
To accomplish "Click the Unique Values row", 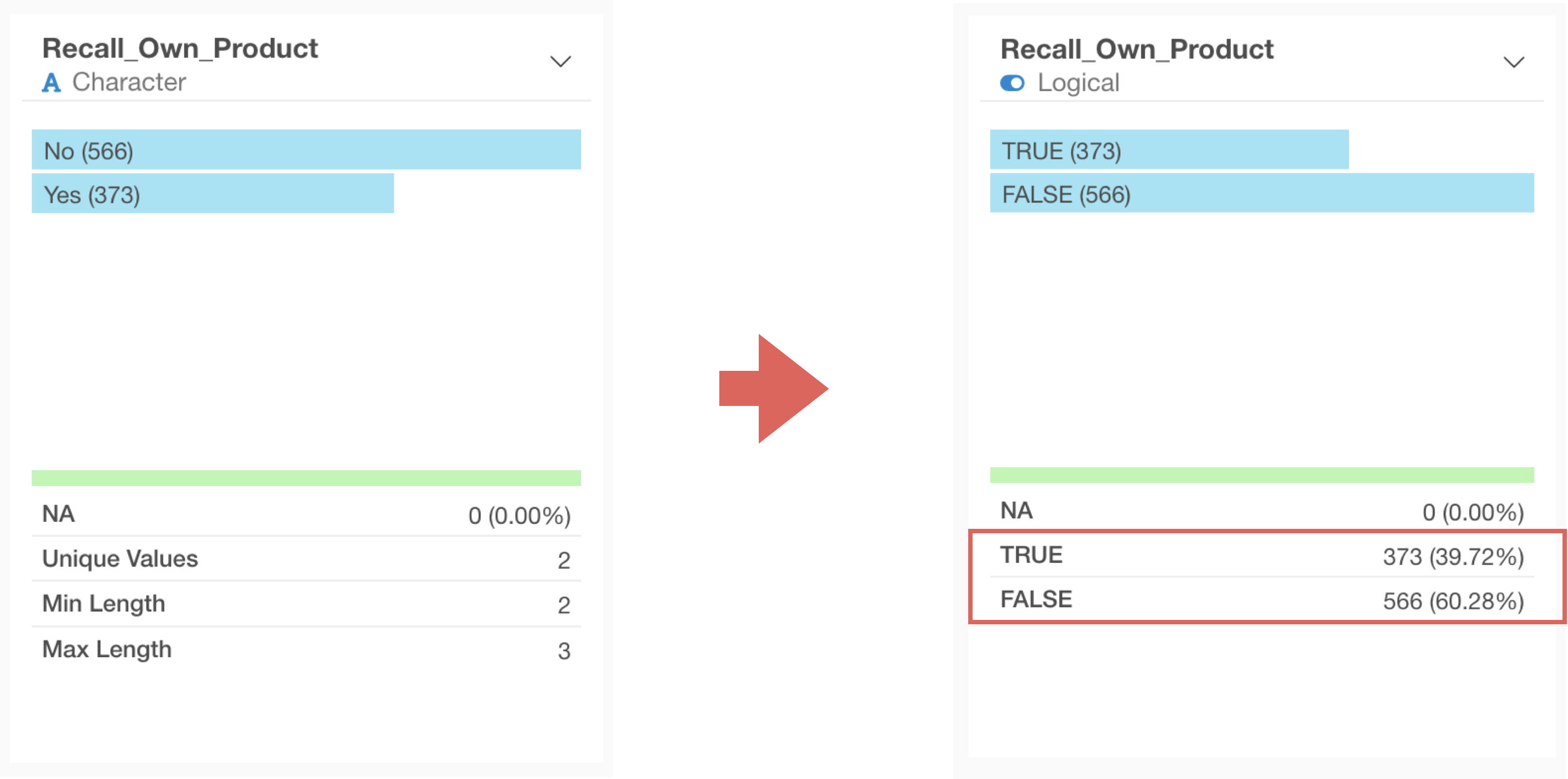I will coord(306,559).
